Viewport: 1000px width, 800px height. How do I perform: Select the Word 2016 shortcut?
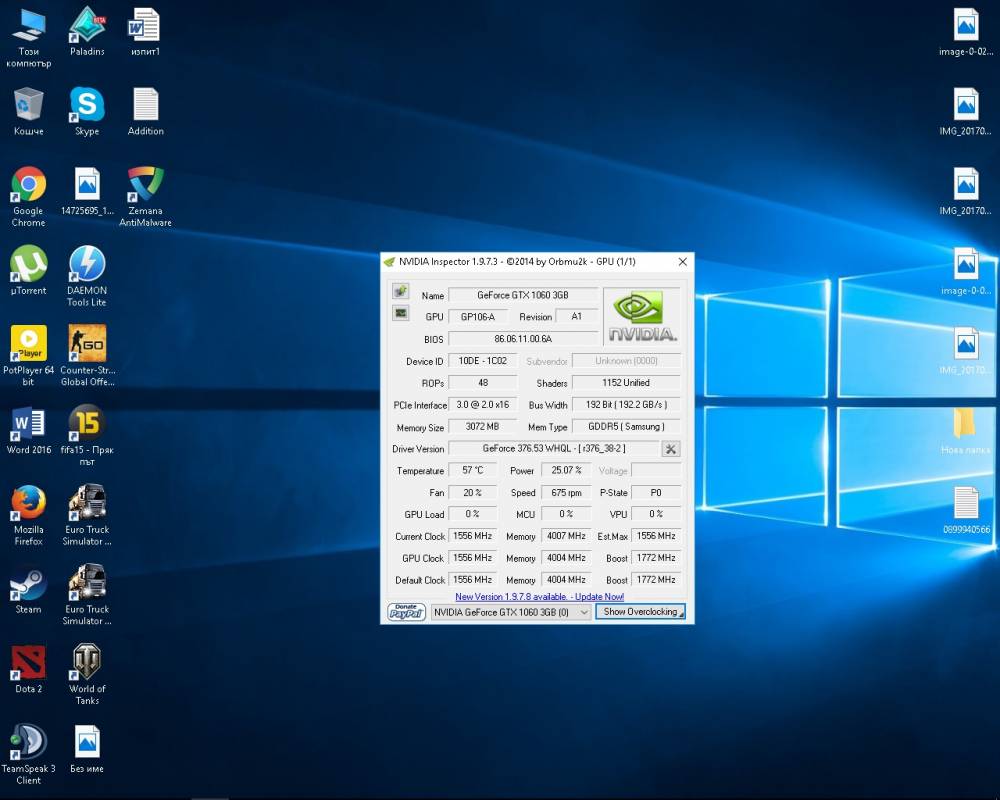click(28, 431)
